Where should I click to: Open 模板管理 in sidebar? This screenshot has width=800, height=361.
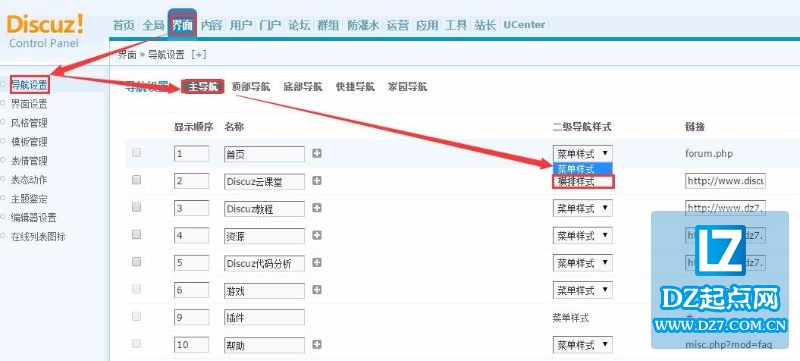coord(30,142)
